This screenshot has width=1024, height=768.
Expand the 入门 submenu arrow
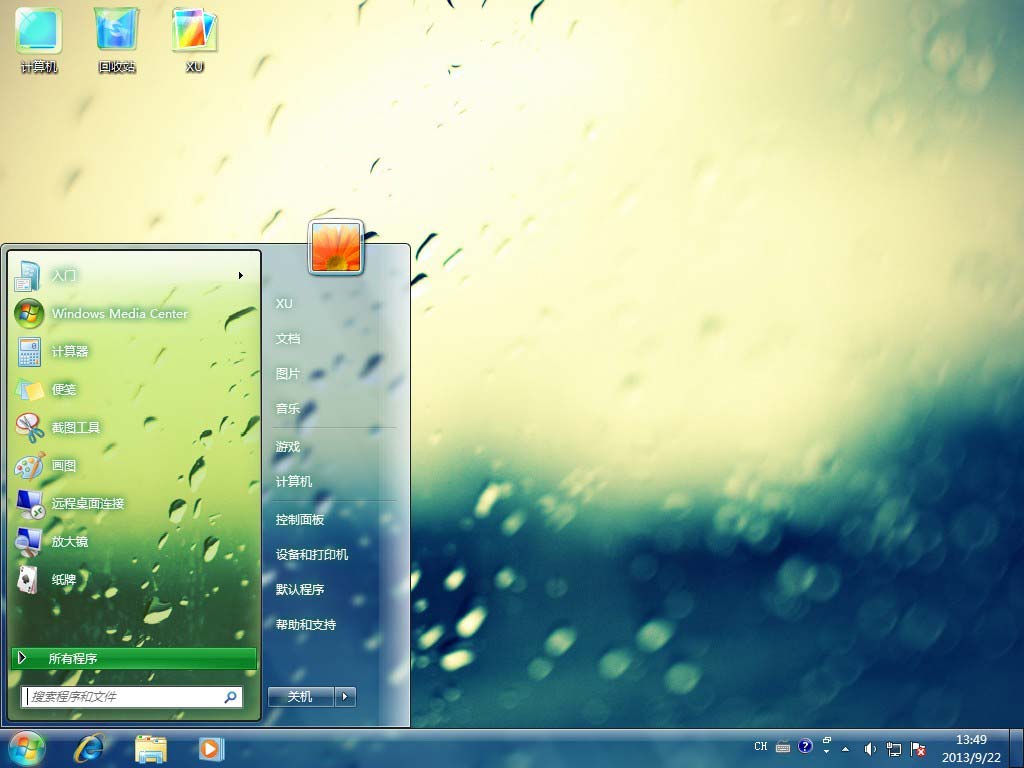click(x=241, y=276)
